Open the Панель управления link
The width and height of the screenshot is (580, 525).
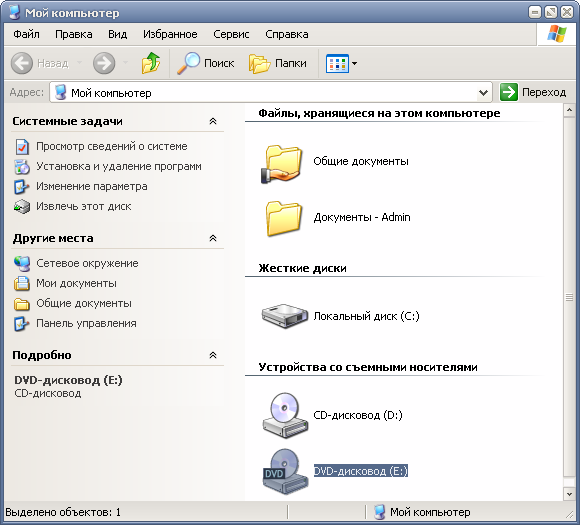[x=86, y=323]
